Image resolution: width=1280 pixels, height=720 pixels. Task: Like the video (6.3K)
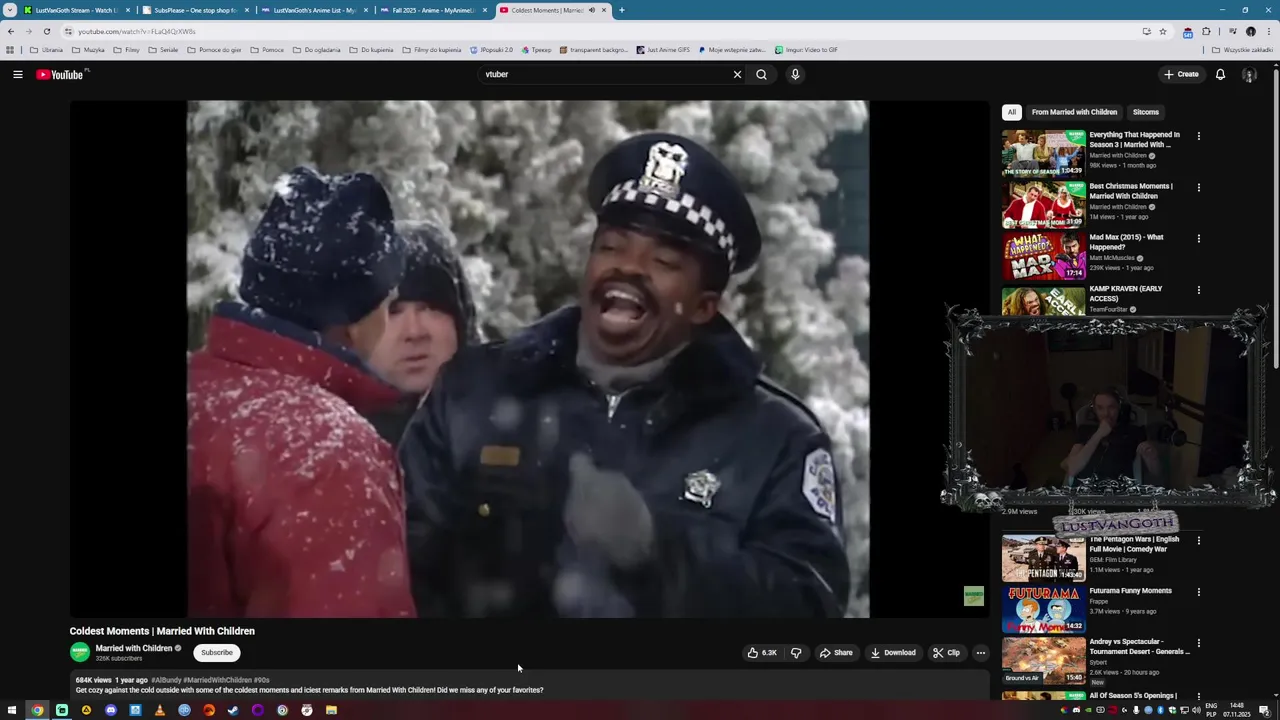(x=761, y=653)
